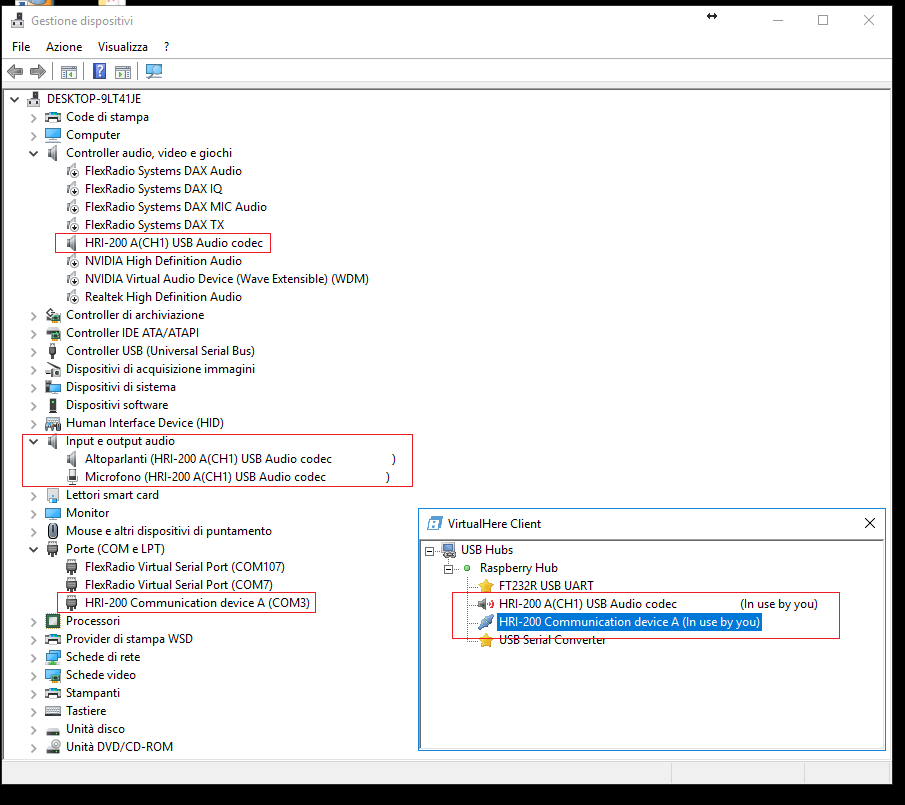Click the Provider di stampa WSD icon
The width and height of the screenshot is (905, 805).
coord(53,639)
